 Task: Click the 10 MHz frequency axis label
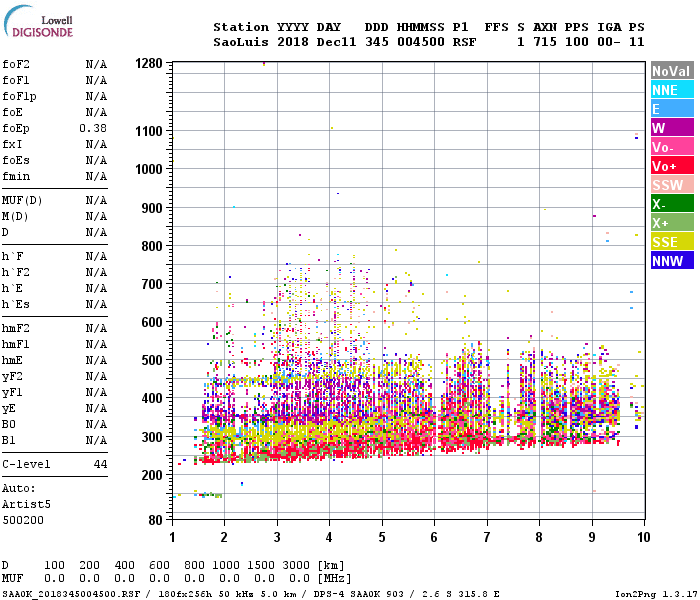(643, 537)
